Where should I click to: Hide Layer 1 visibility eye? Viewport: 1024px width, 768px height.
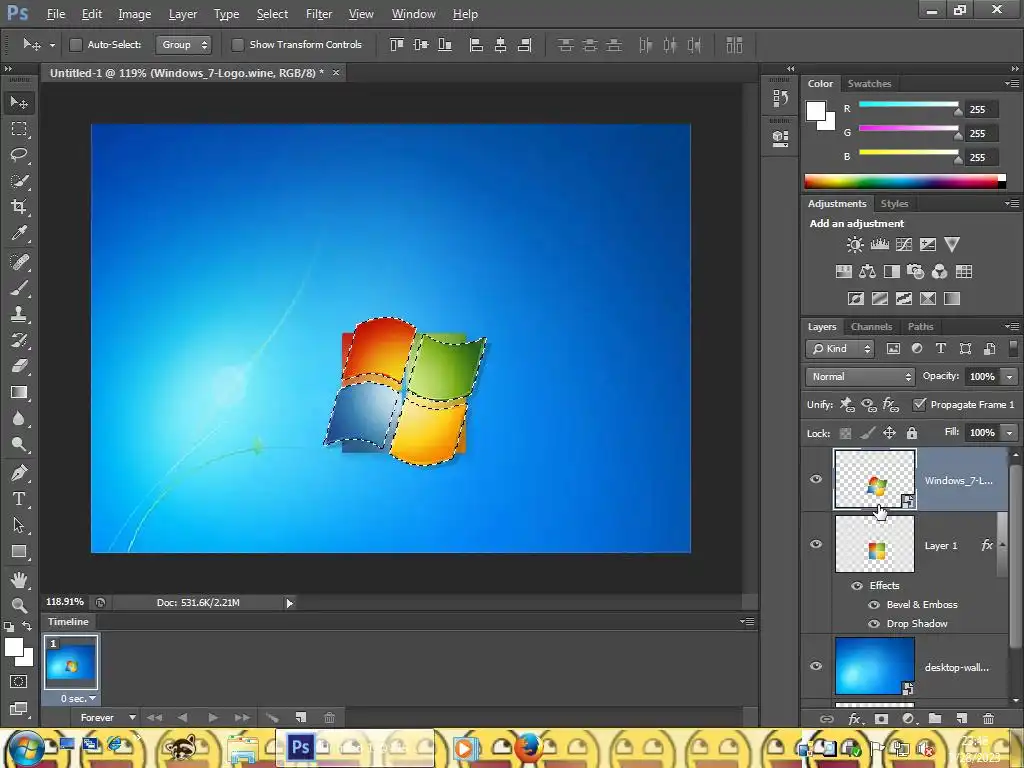pyautogui.click(x=816, y=545)
